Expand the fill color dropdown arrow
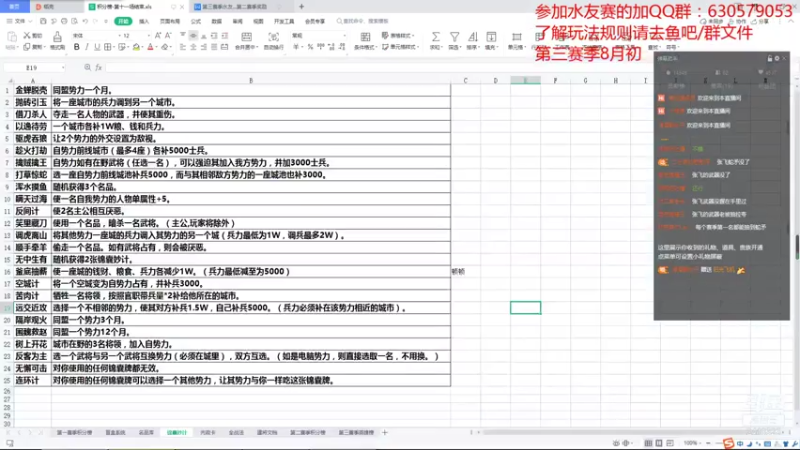 click(143, 47)
